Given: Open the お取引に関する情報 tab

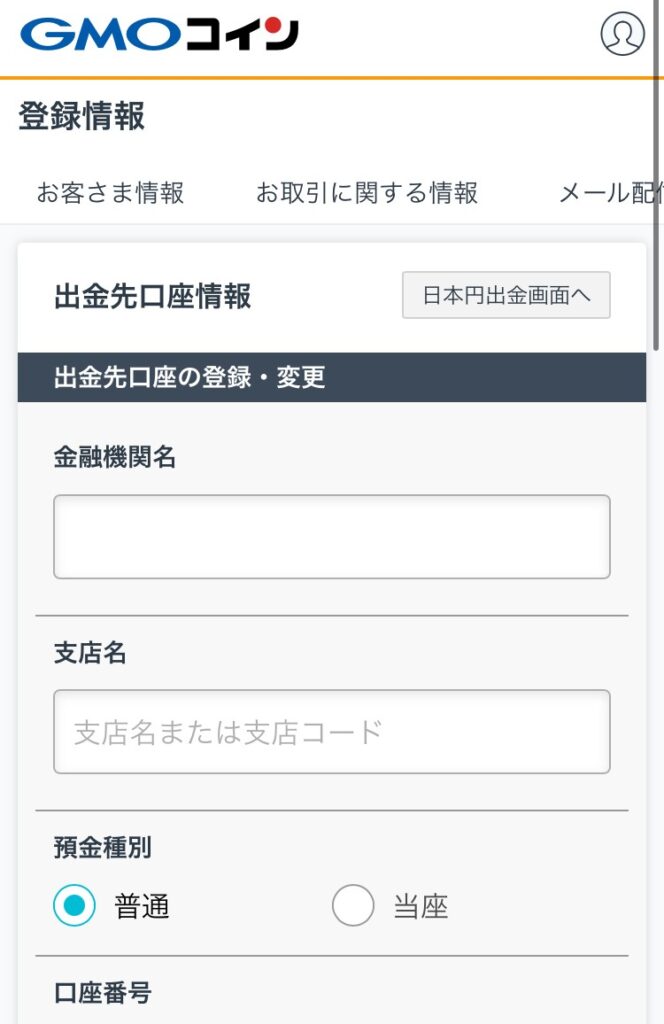Looking at the screenshot, I should 367,192.
